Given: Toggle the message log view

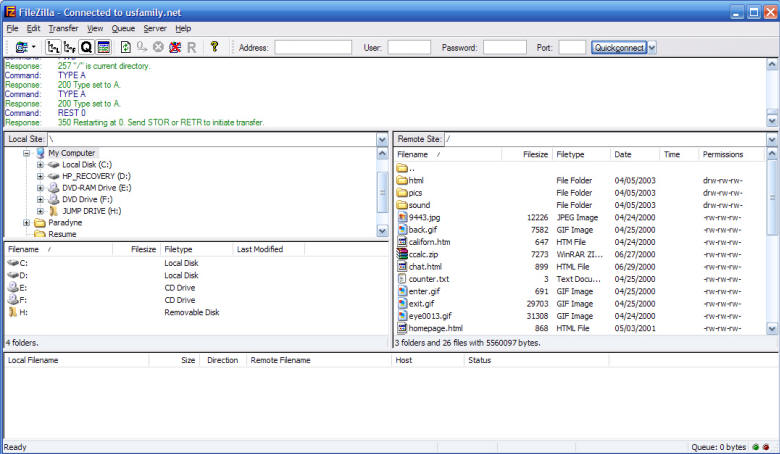Looking at the screenshot, I should (103, 47).
